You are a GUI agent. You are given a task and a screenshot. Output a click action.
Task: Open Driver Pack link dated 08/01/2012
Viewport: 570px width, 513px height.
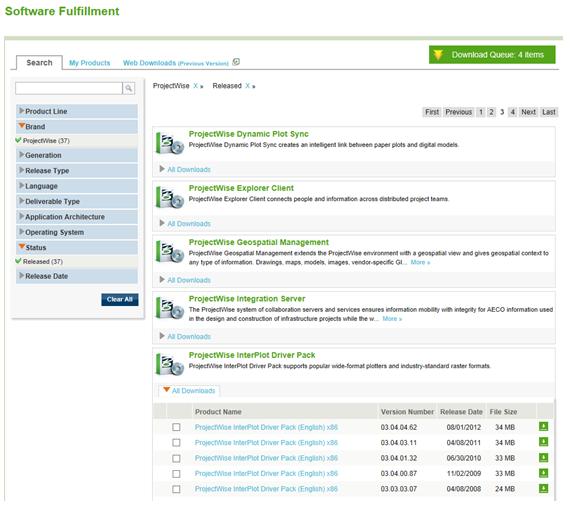266,427
